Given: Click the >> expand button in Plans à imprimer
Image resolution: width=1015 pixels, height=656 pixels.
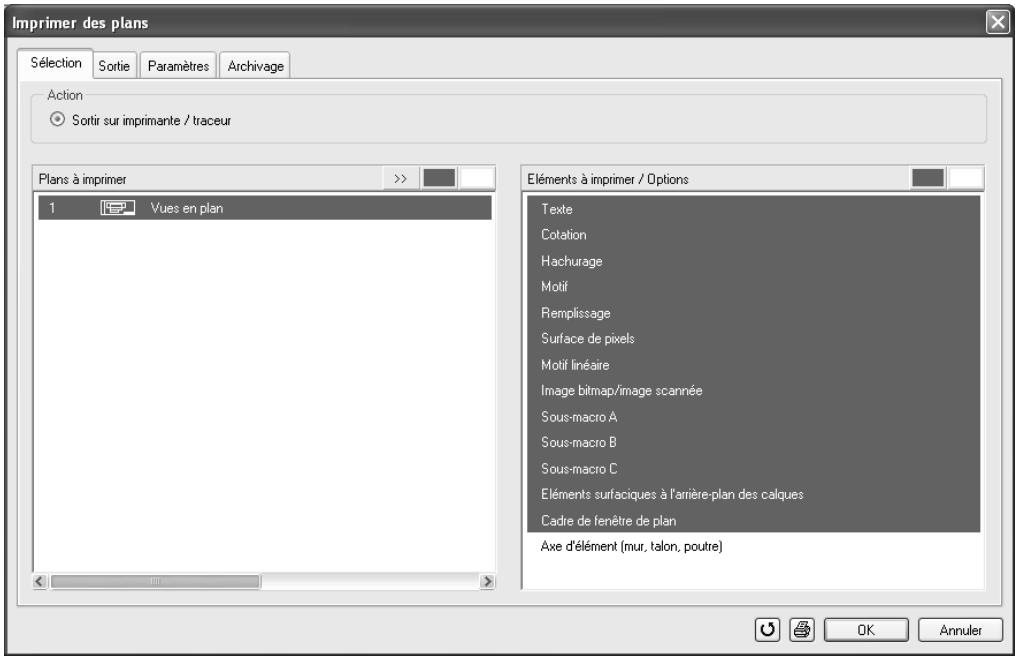Looking at the screenshot, I should click(x=401, y=178).
